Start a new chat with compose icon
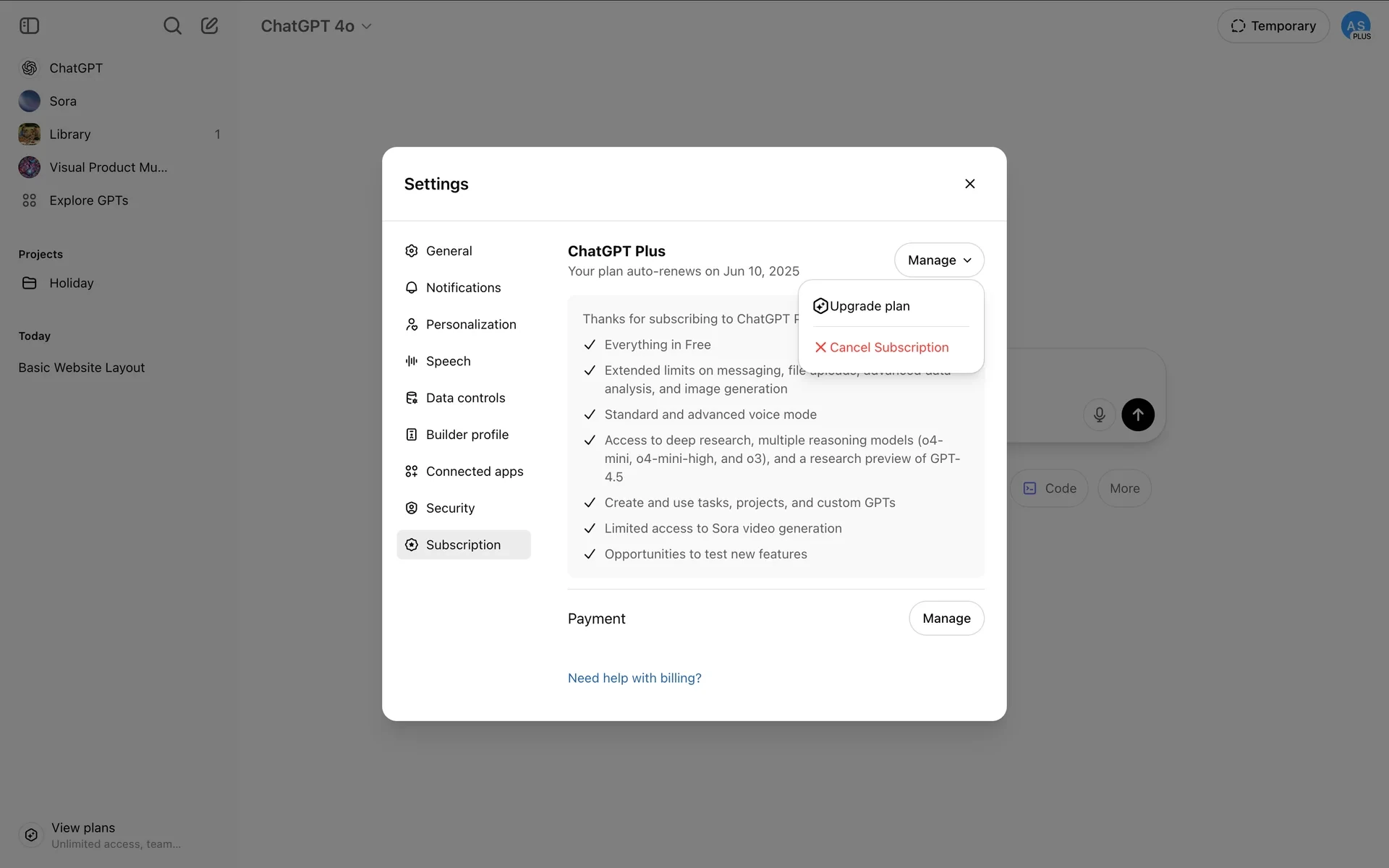1389x868 pixels. [210, 26]
